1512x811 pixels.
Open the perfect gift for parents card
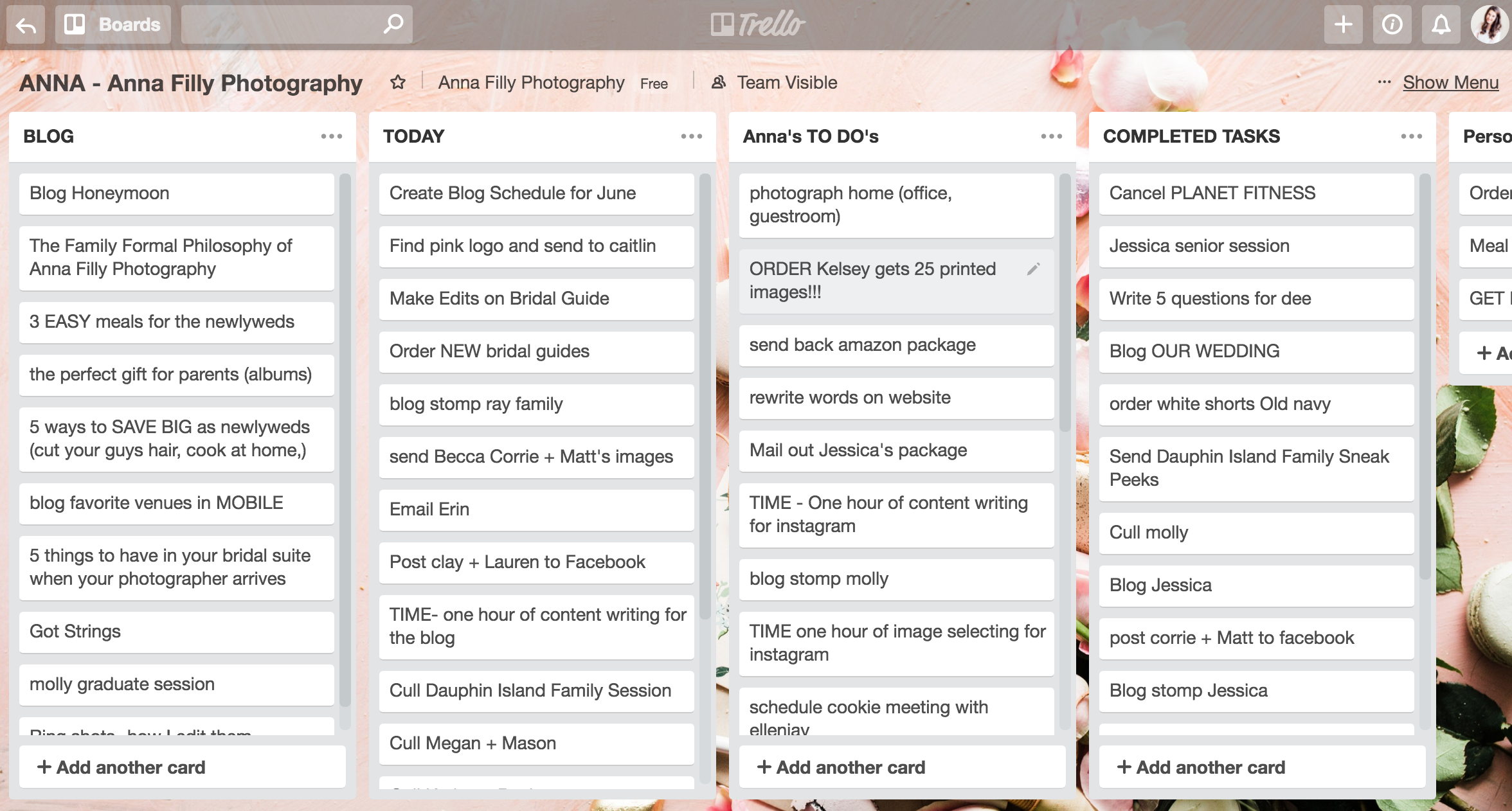[x=177, y=375]
